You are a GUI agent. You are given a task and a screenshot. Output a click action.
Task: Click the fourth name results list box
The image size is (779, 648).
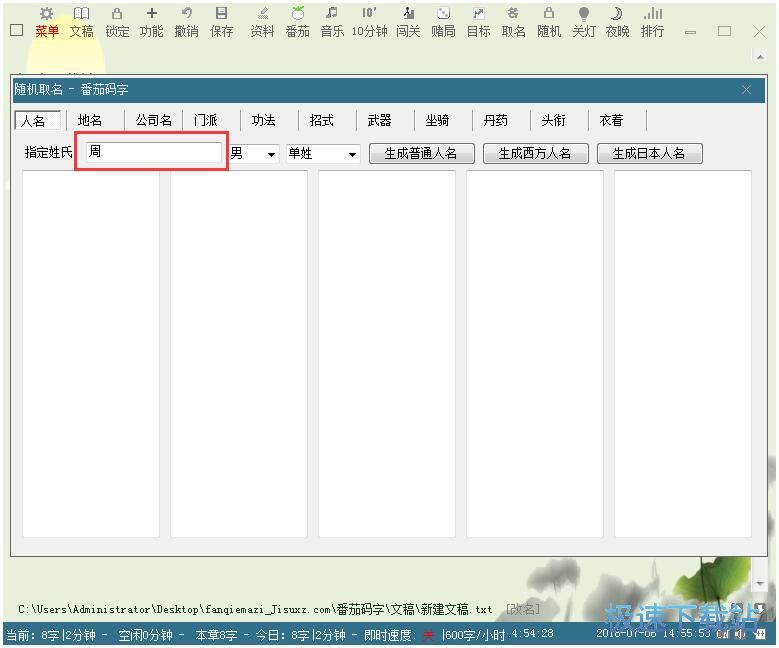point(535,354)
